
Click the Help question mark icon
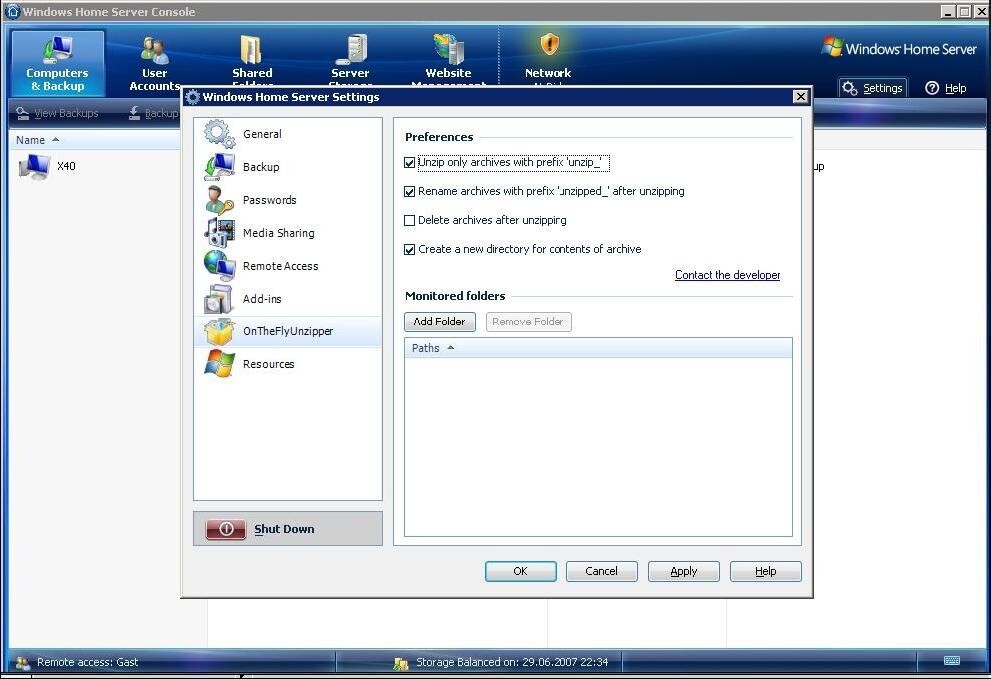(x=932, y=88)
